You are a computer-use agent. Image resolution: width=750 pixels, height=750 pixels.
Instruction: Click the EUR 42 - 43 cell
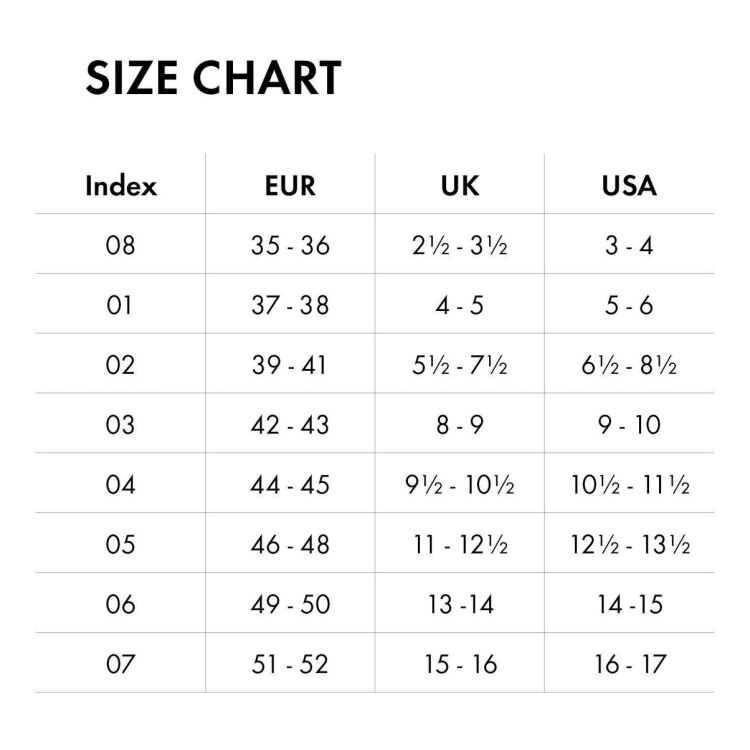290,425
